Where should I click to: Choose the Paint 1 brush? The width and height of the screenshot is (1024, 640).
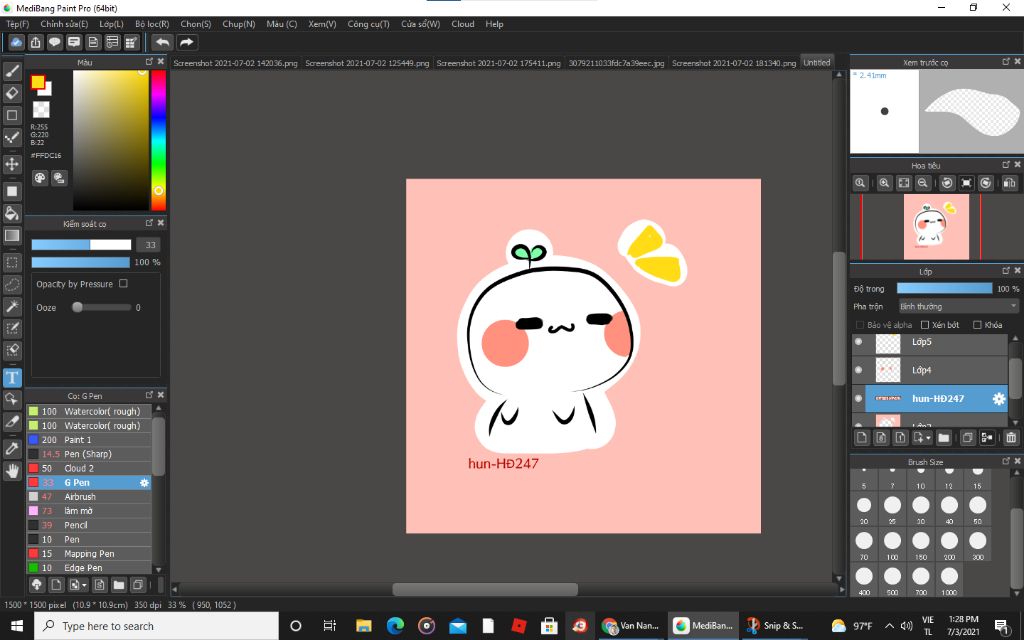(x=89, y=440)
